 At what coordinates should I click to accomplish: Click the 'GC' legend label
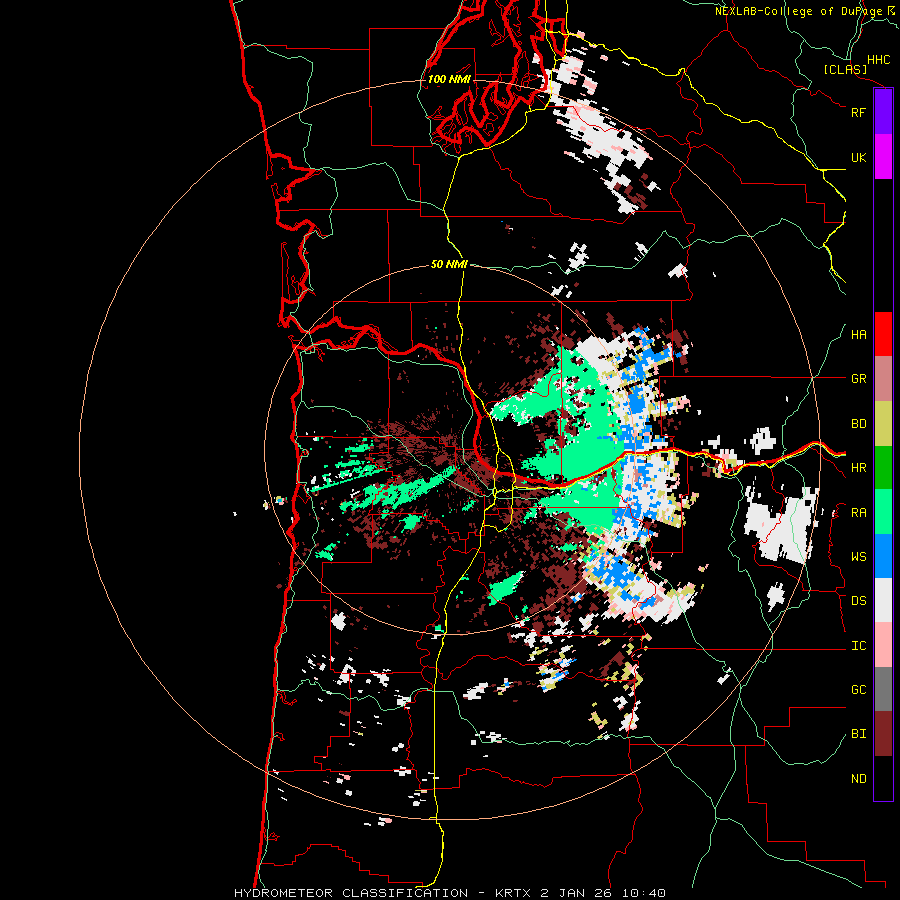(x=858, y=690)
